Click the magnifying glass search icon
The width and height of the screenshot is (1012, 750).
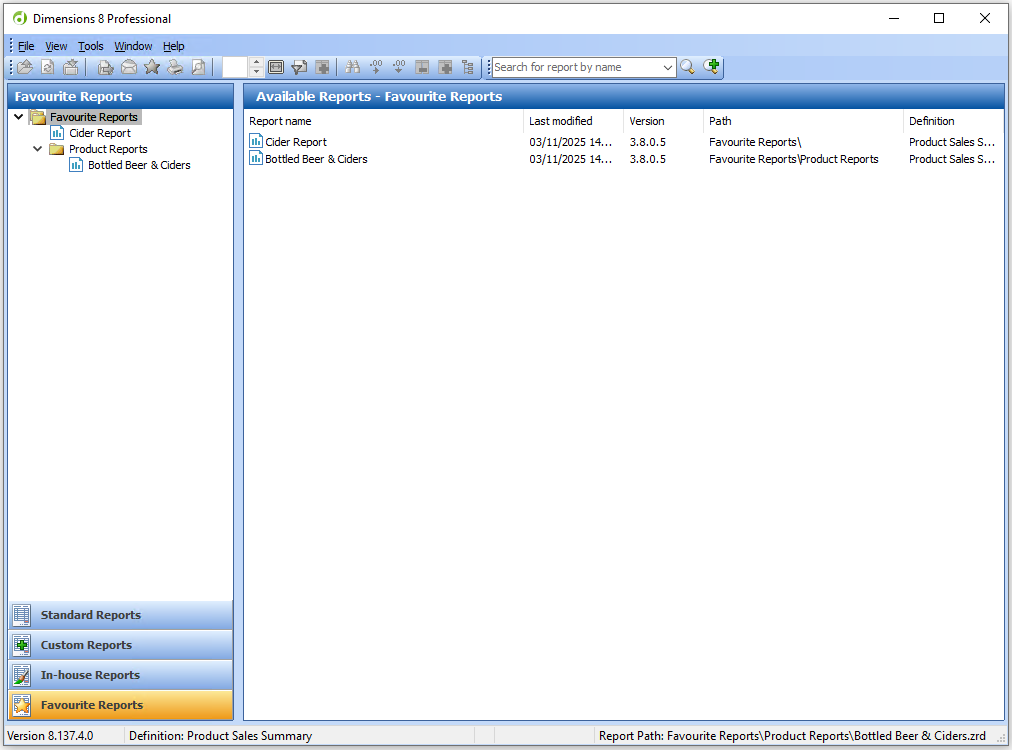[688, 67]
